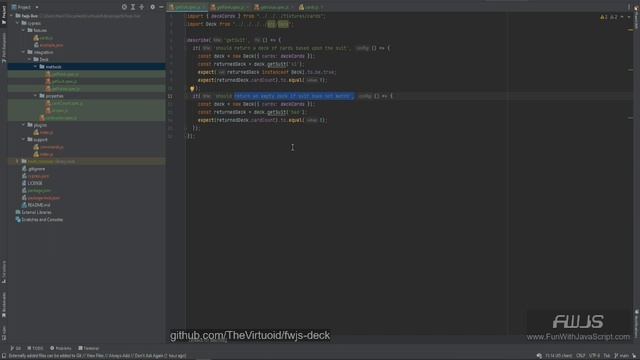This screenshot has height=360, width=640.
Task: Open the Structure side stripe button
Action: click(4, 272)
